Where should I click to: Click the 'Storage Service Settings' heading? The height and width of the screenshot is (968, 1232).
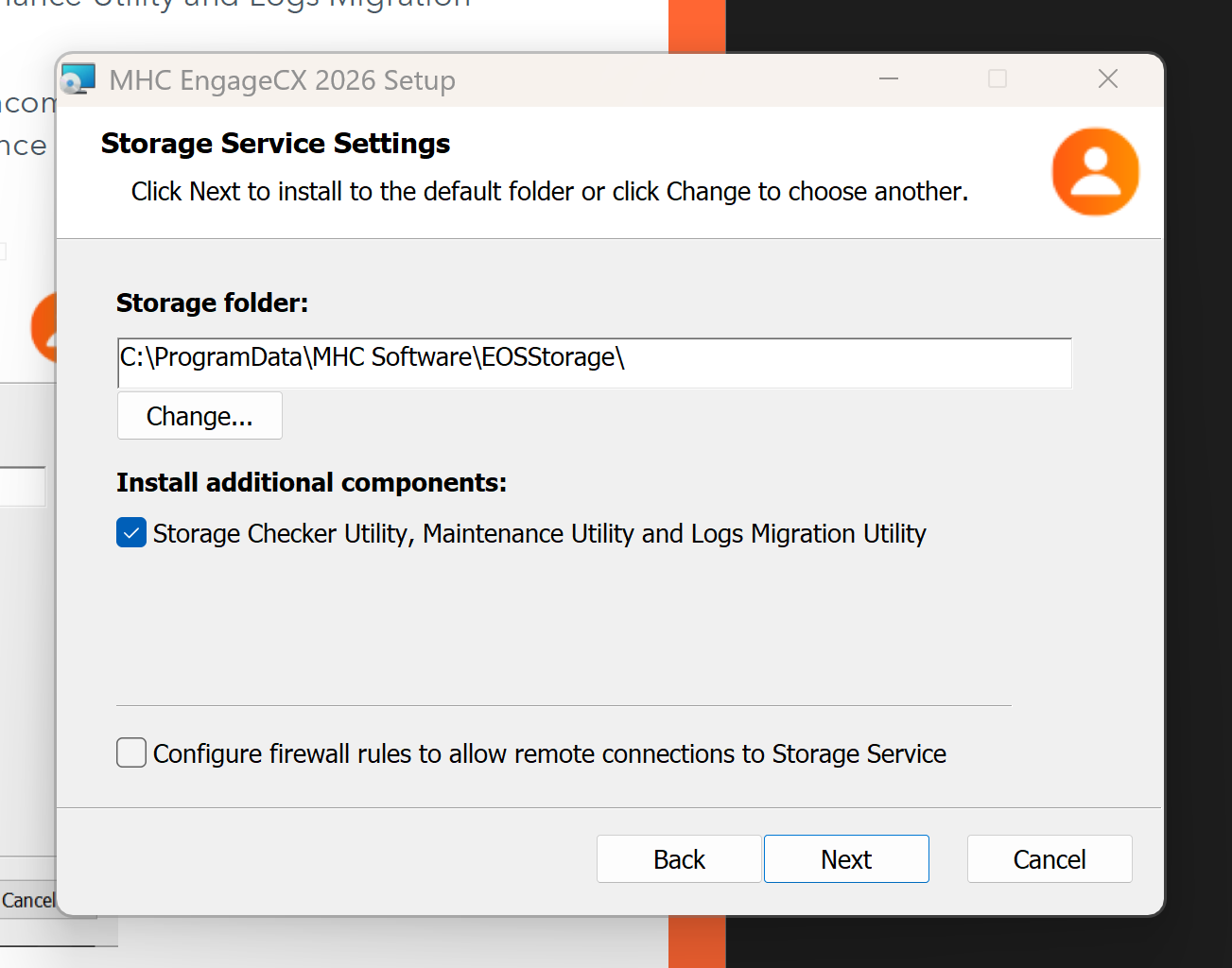point(275,144)
